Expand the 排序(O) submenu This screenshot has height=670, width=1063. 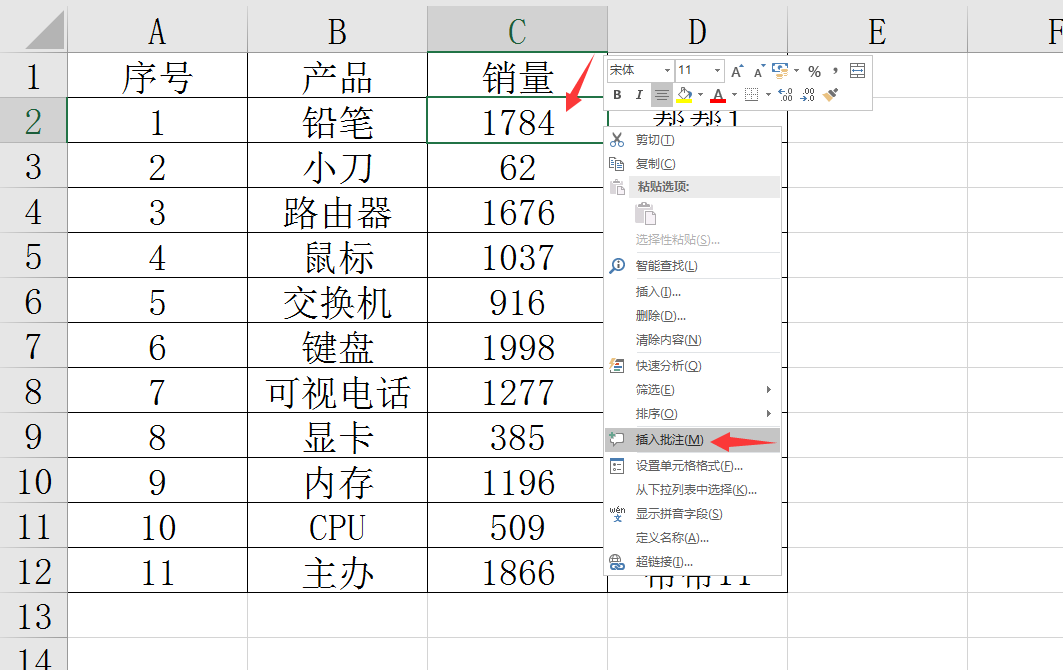click(x=692, y=414)
